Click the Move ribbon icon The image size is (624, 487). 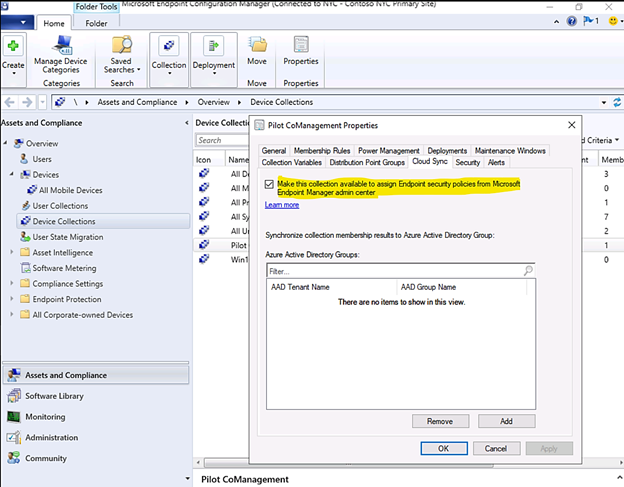(257, 51)
